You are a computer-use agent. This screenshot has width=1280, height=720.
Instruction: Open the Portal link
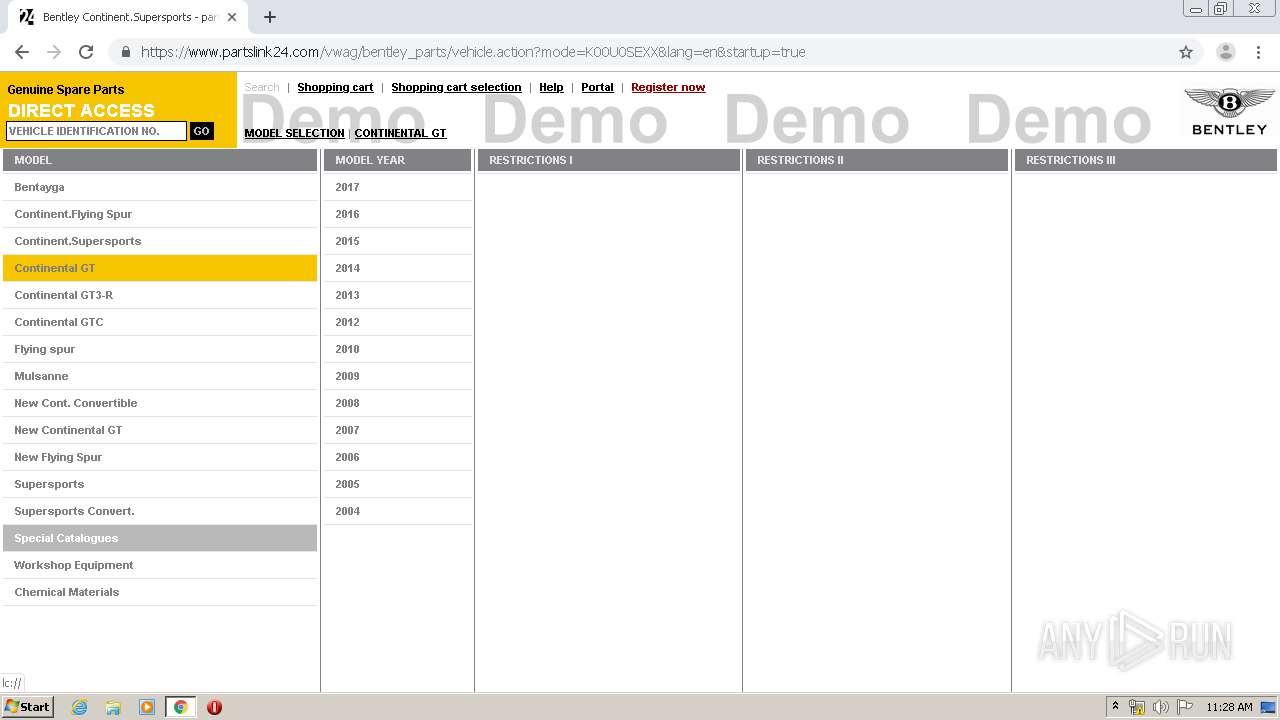pos(597,87)
